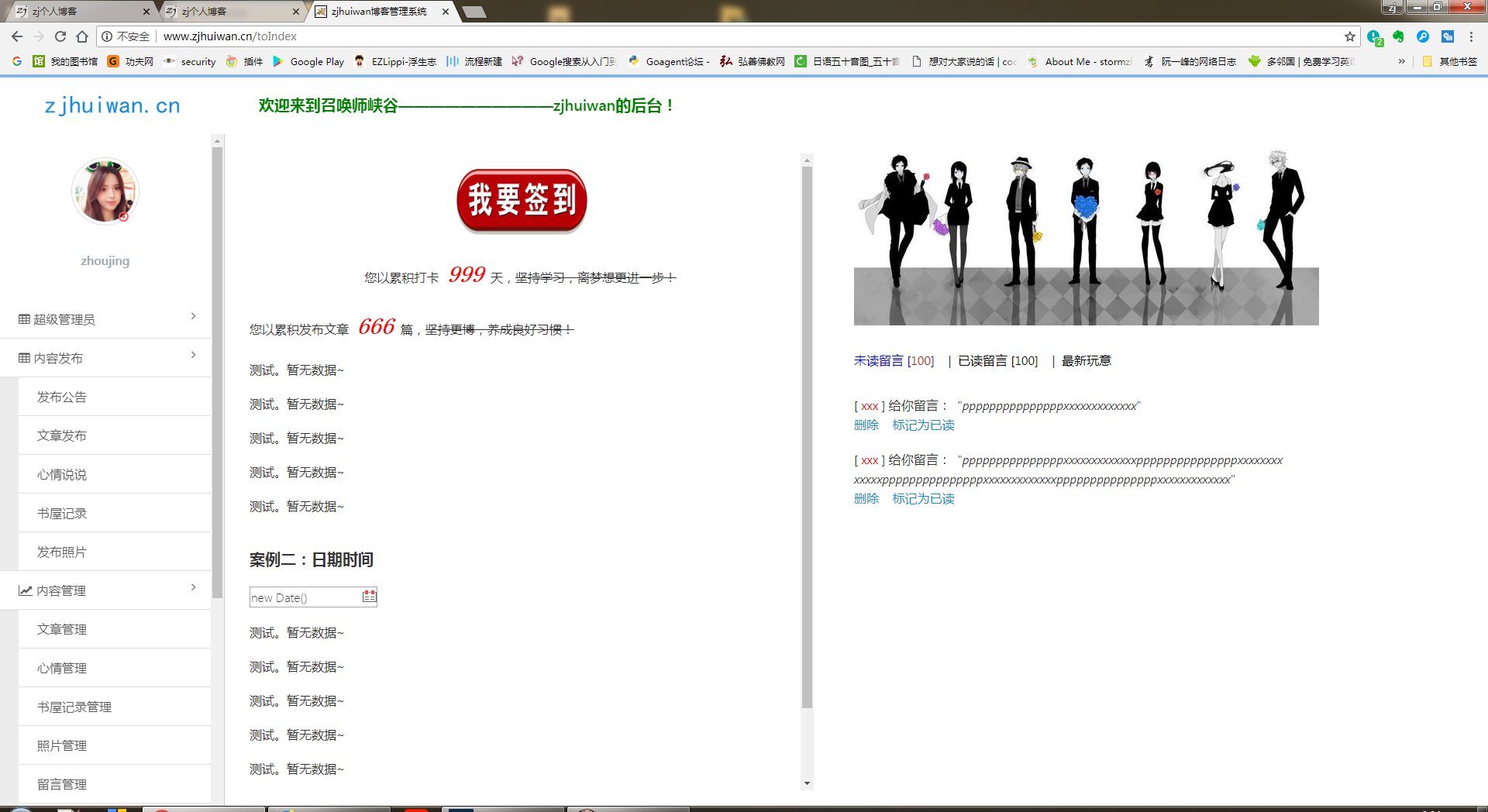Viewport: 1488px width, 812px height.
Task: Go to browser home icon
Action: point(82,36)
